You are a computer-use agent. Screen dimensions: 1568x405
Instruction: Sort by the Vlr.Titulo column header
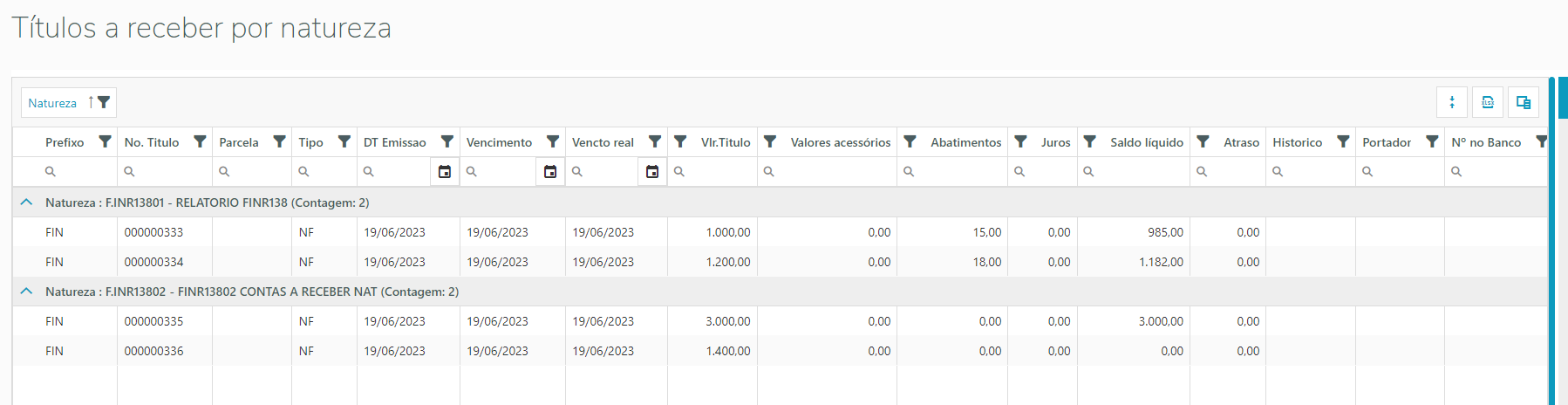pos(726,142)
